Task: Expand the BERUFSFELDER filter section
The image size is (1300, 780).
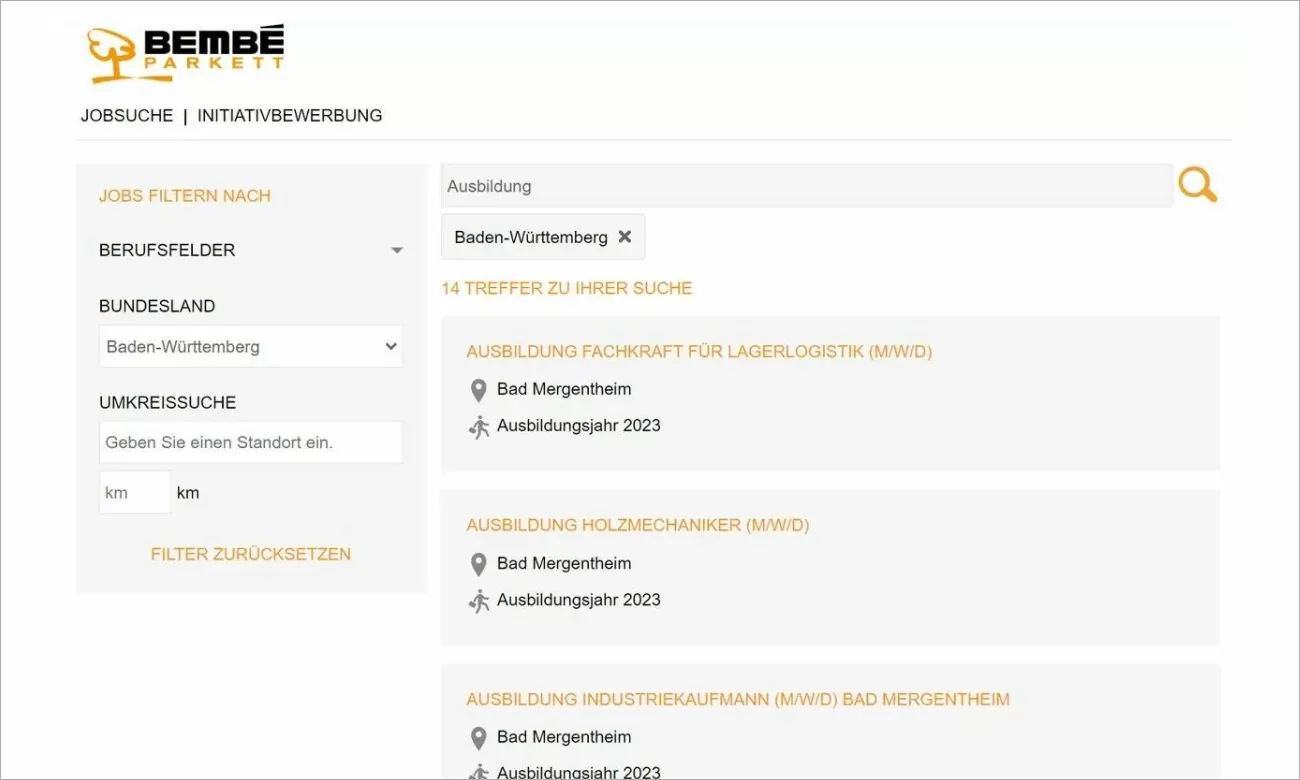Action: [167, 250]
